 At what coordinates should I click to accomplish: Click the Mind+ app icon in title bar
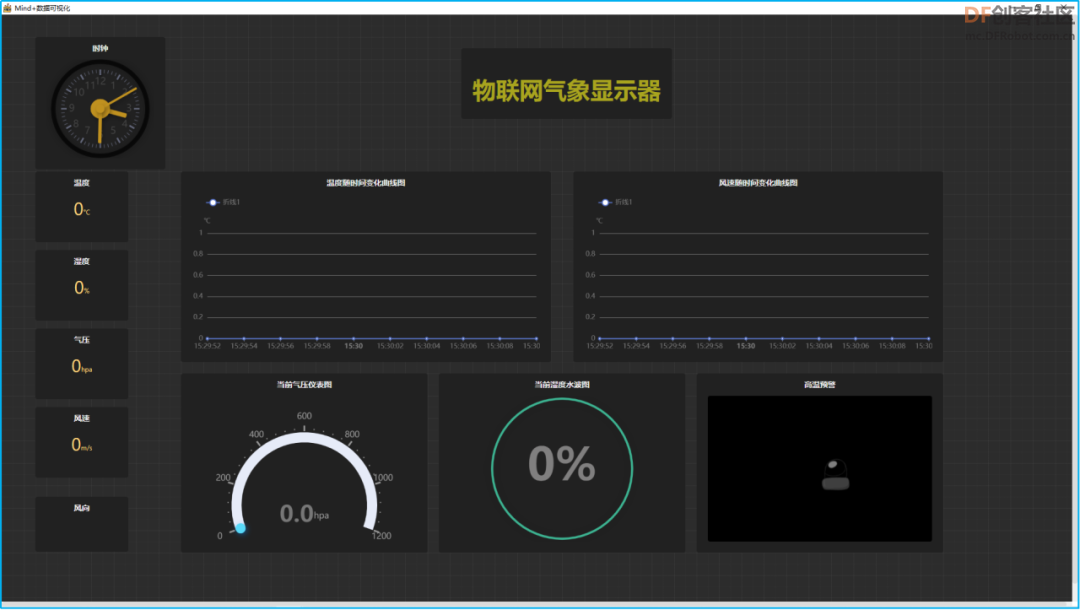click(7, 8)
